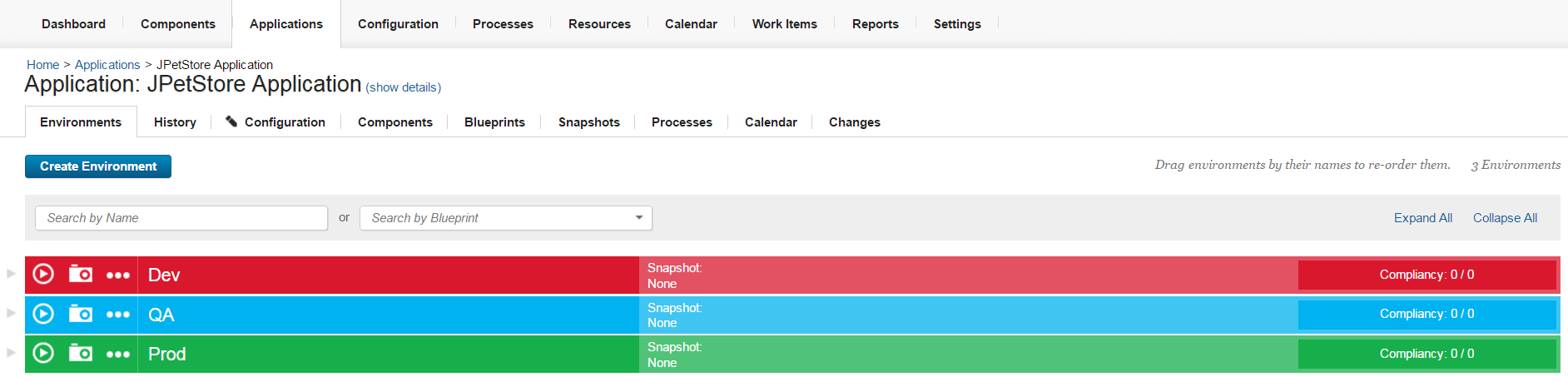Click the Search by Name field

181,218
